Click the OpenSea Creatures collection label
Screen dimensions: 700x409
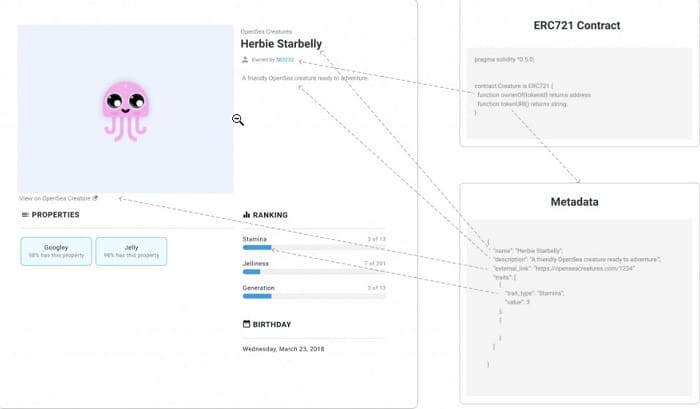267,32
